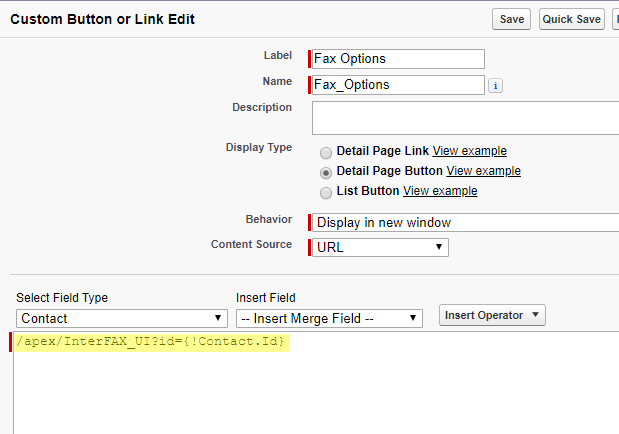This screenshot has height=434, width=619.
Task: Expand the Insert Merge Field dropdown
Action: point(329,318)
